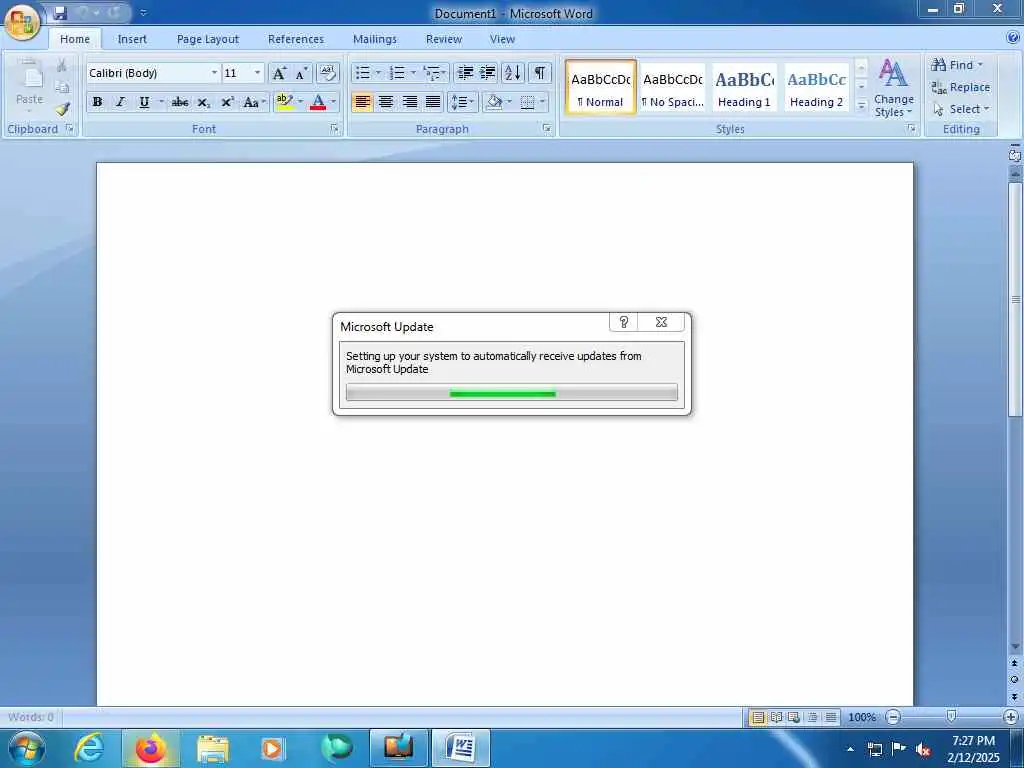
Task: Toggle Subscript formatting
Action: [203, 102]
